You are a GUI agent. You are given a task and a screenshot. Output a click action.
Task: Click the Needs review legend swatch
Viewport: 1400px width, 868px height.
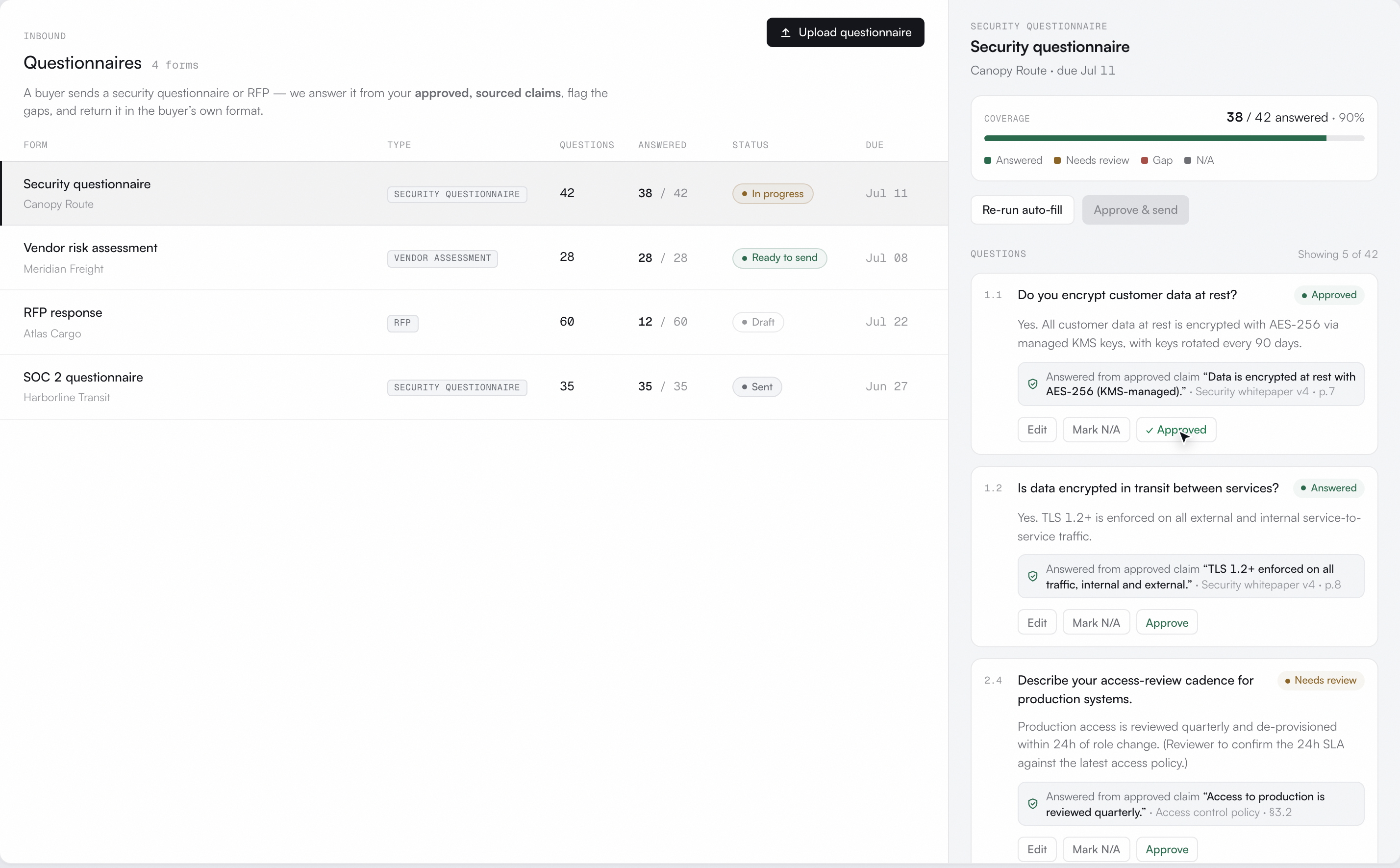point(1057,160)
